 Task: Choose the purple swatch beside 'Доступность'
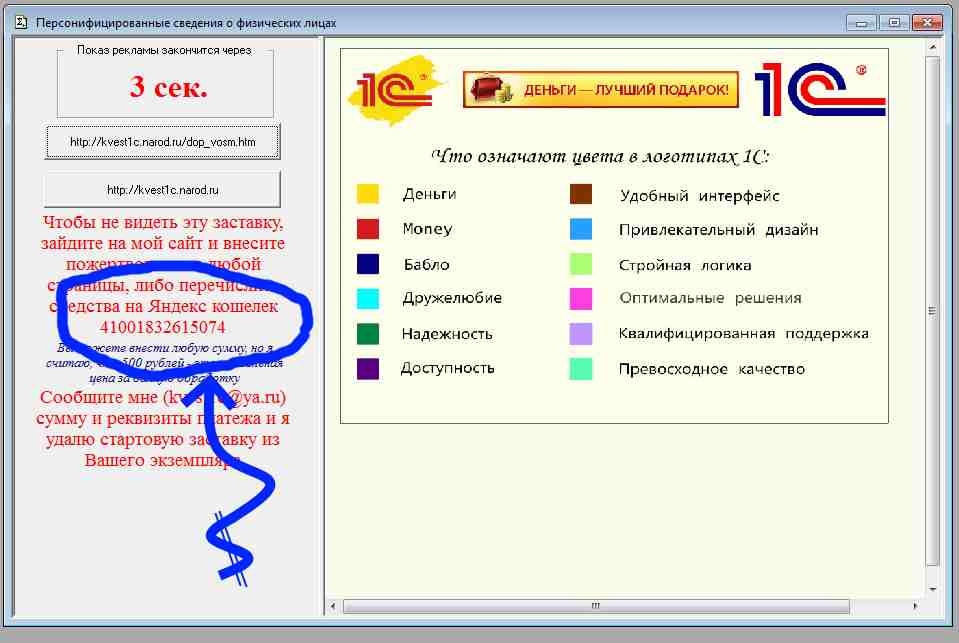coord(368,369)
